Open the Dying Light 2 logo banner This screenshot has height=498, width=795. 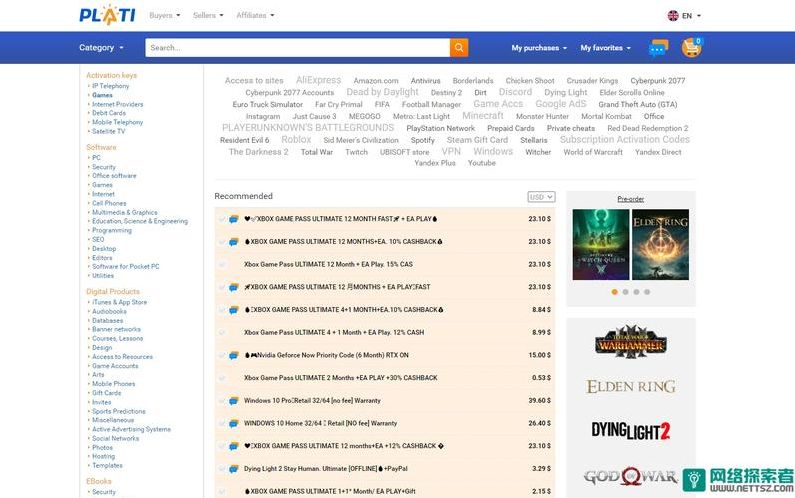[631, 431]
